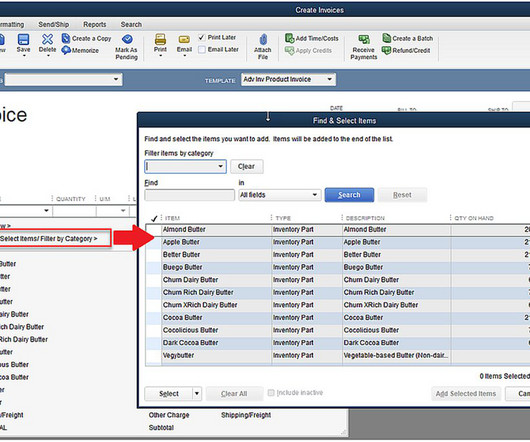Open the Search tab
This screenshot has width=530, height=442.
(x=131, y=24)
